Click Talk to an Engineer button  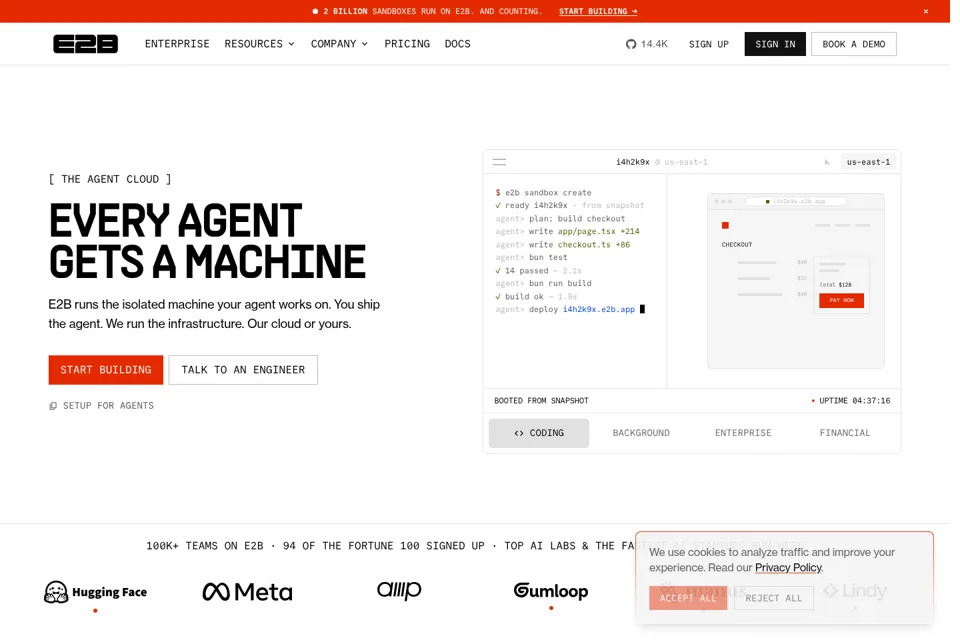pos(243,370)
